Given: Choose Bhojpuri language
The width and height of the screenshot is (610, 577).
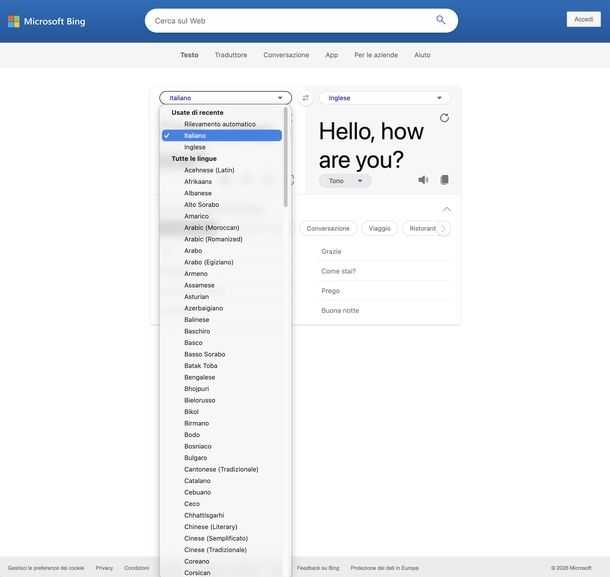Looking at the screenshot, I should click(222, 389).
